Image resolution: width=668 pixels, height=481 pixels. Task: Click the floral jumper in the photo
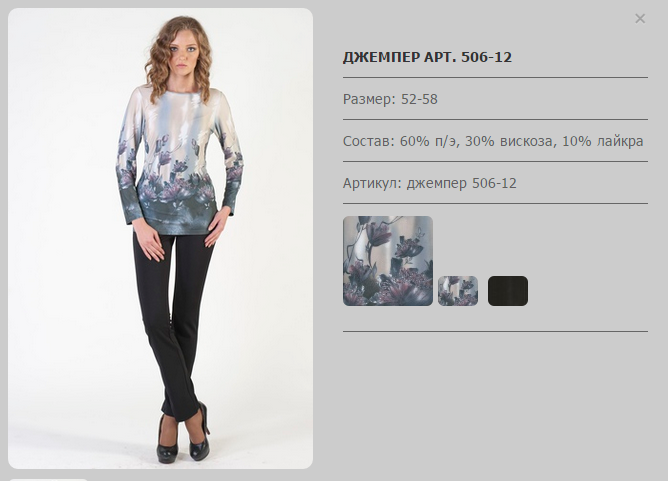click(x=179, y=162)
